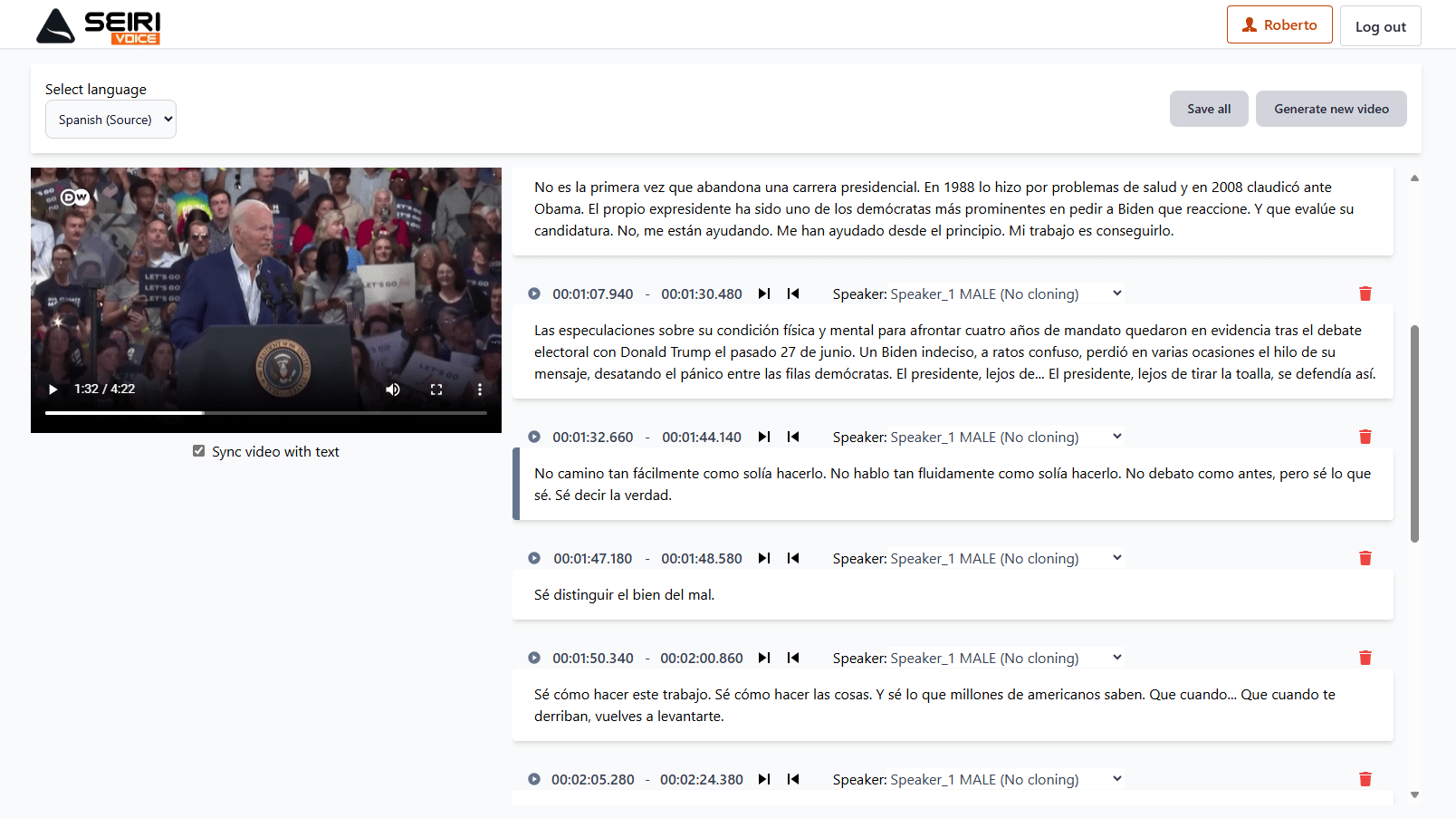Click the video progress bar
Viewport: 1456px width, 818px height.
pos(266,413)
